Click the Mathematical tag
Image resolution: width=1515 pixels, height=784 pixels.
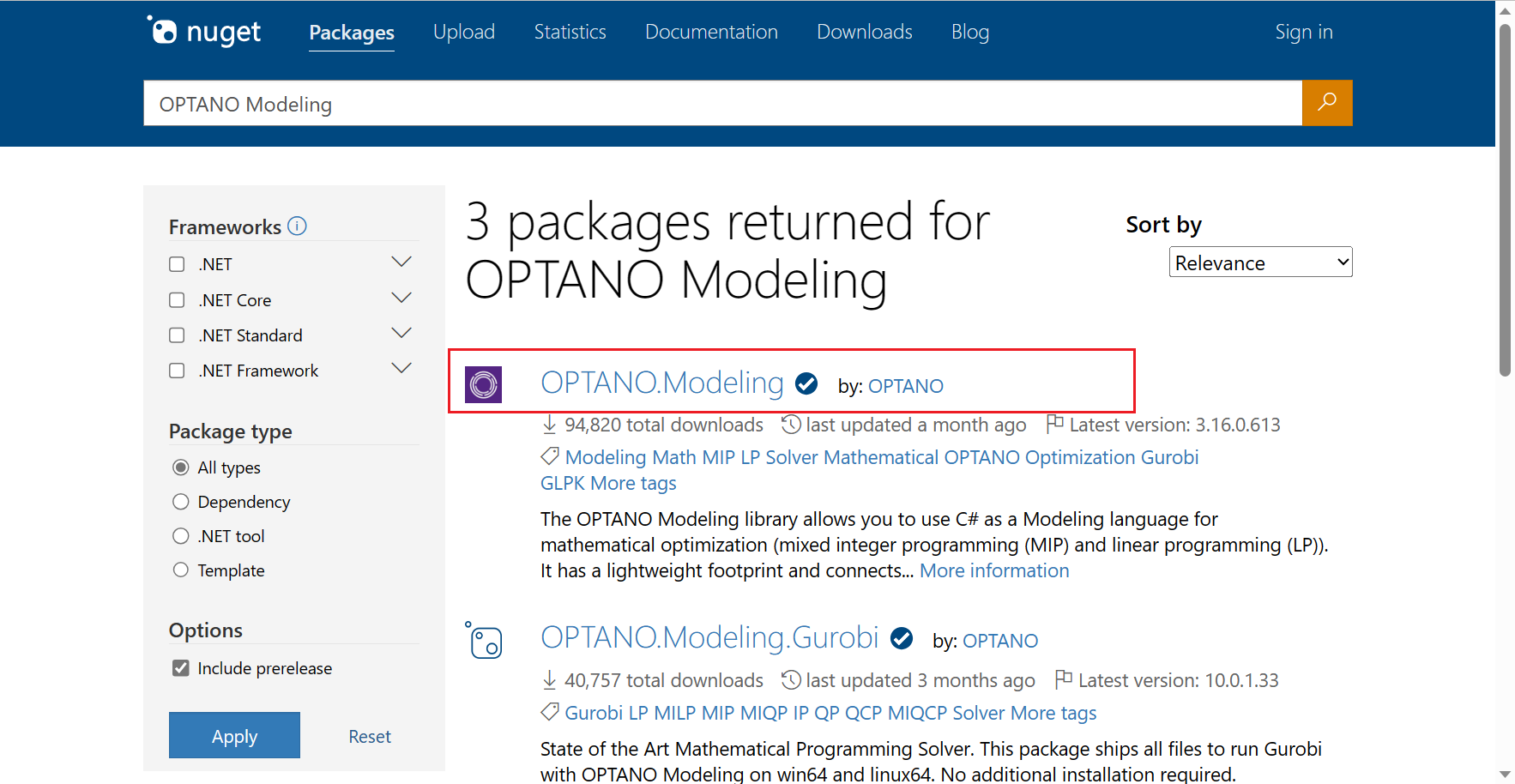pos(881,457)
